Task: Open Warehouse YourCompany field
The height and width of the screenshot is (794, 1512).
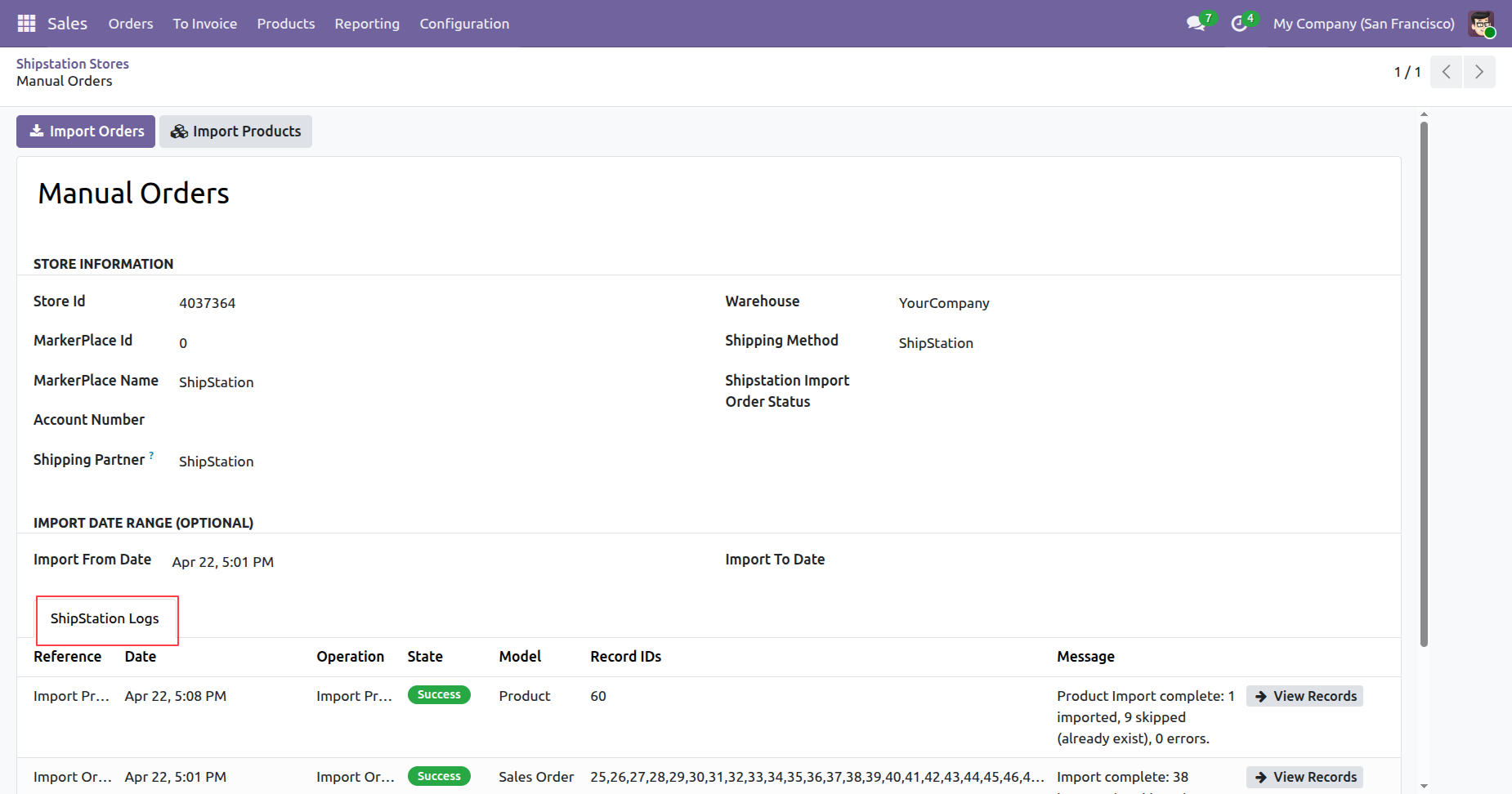Action: coord(944,303)
